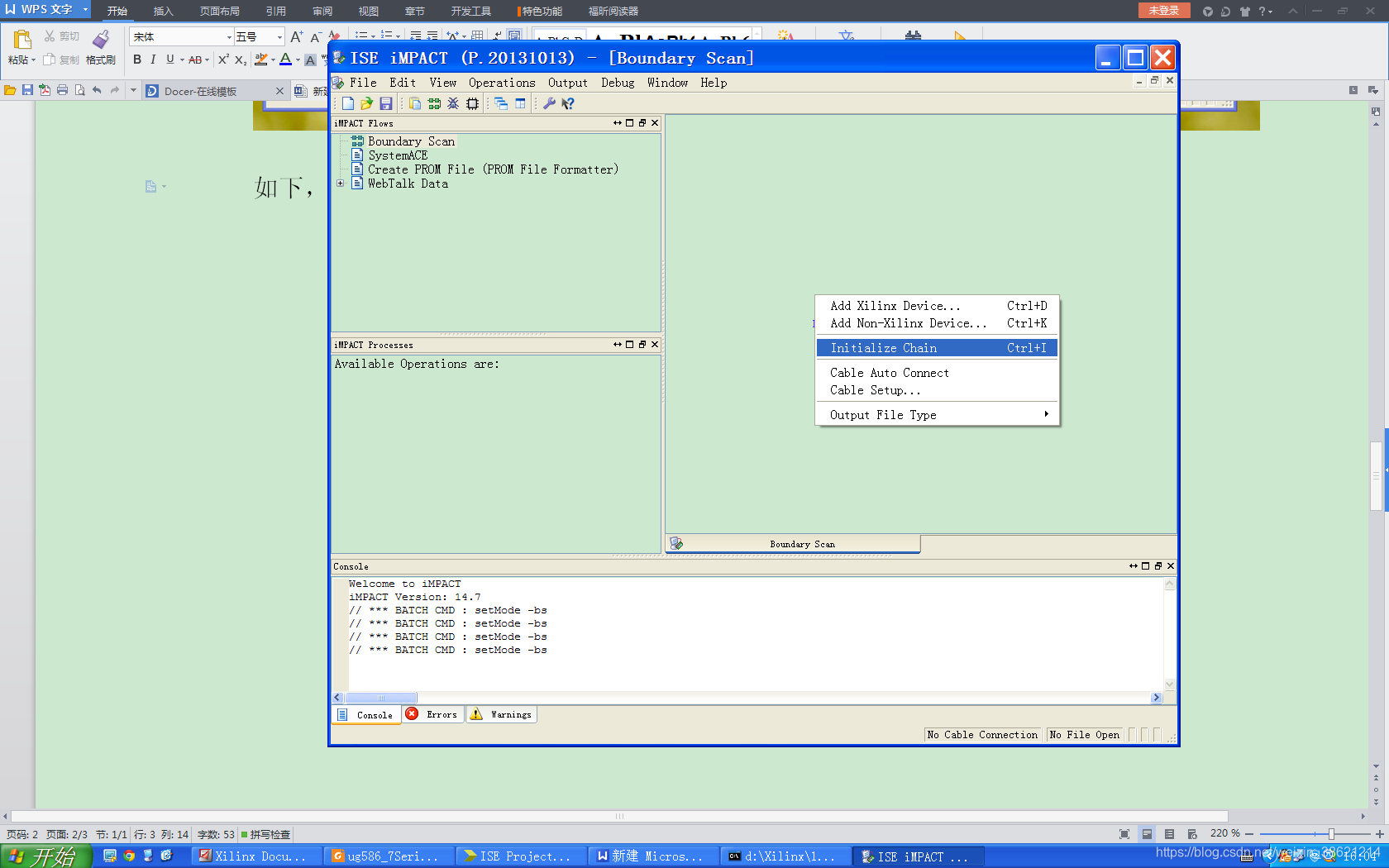1389x868 pixels.
Task: Close the iMPACT Flows panel
Action: 655,123
